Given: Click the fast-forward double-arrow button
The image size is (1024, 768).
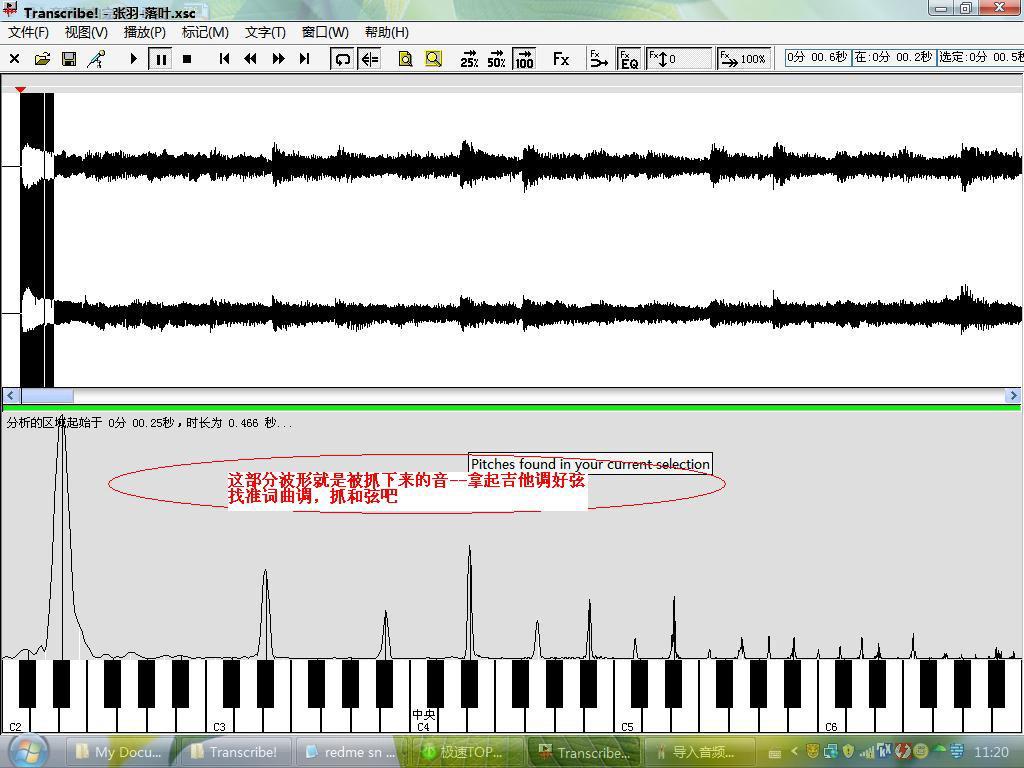Looking at the screenshot, I should (278, 59).
